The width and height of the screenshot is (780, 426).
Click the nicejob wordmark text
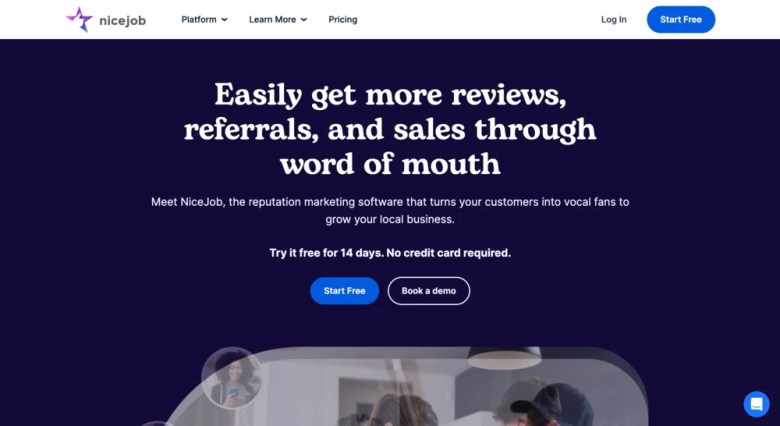click(122, 21)
